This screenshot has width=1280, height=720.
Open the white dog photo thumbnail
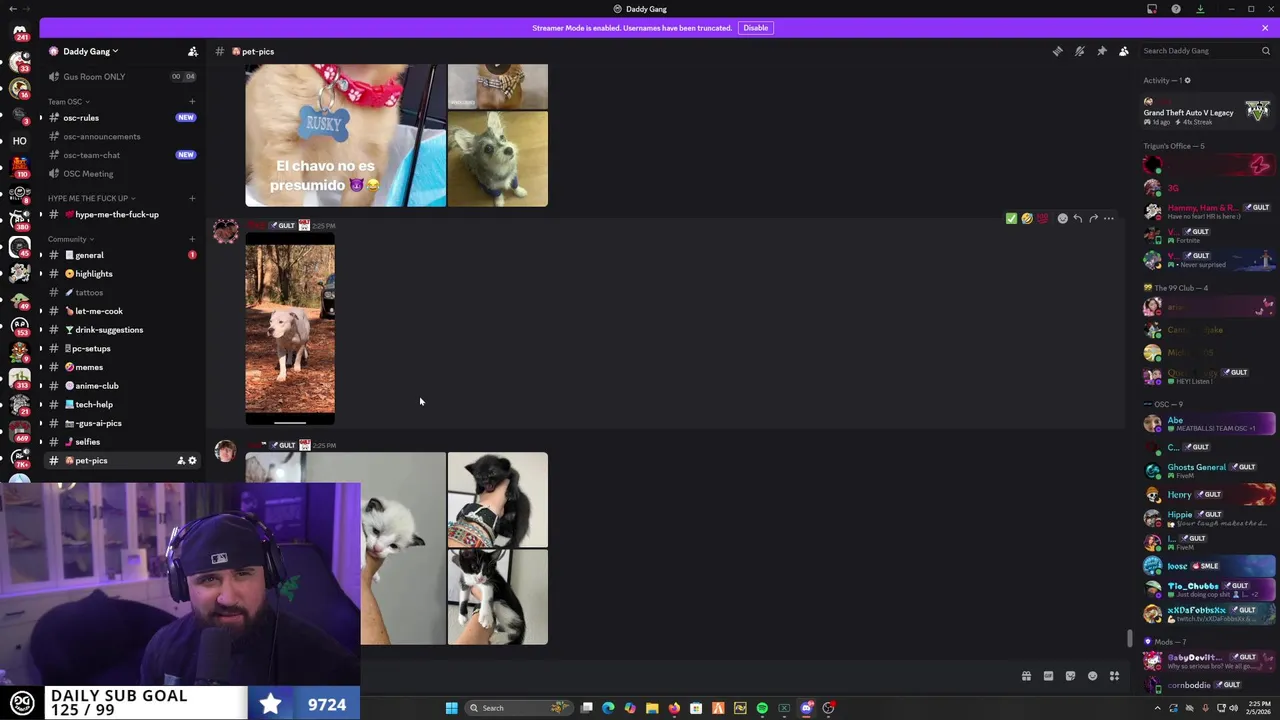(290, 329)
